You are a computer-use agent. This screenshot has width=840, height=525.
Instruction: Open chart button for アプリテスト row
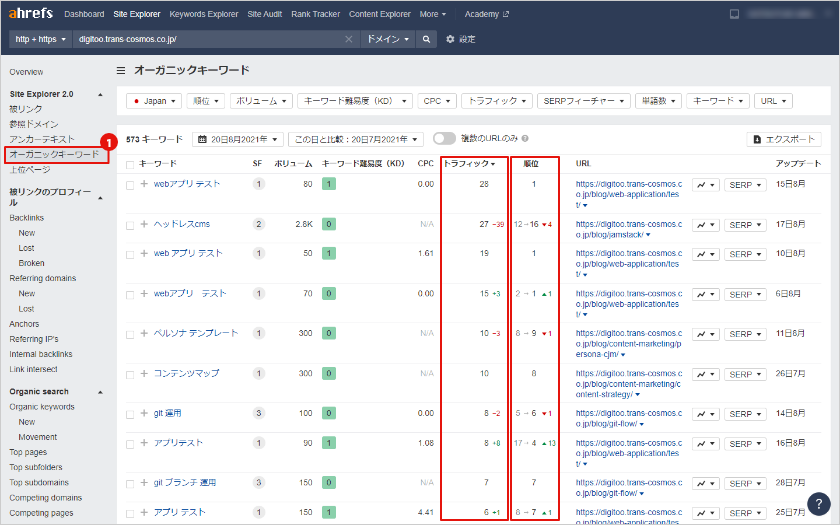706,444
